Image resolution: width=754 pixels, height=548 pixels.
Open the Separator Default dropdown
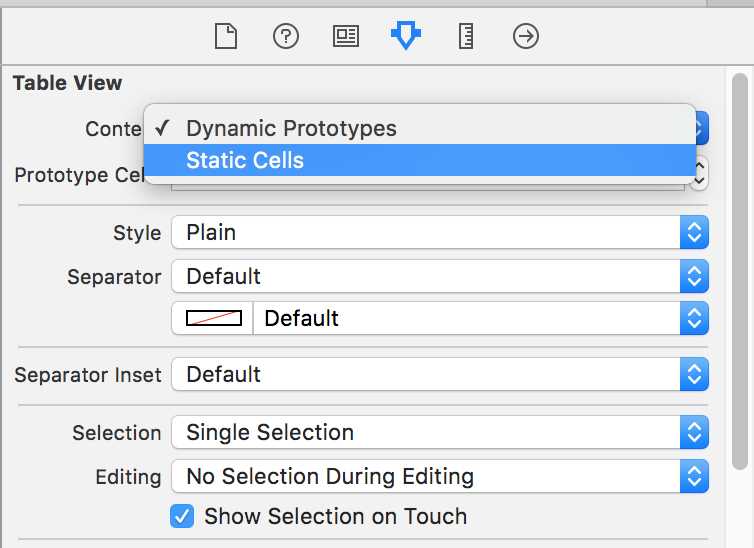point(440,276)
